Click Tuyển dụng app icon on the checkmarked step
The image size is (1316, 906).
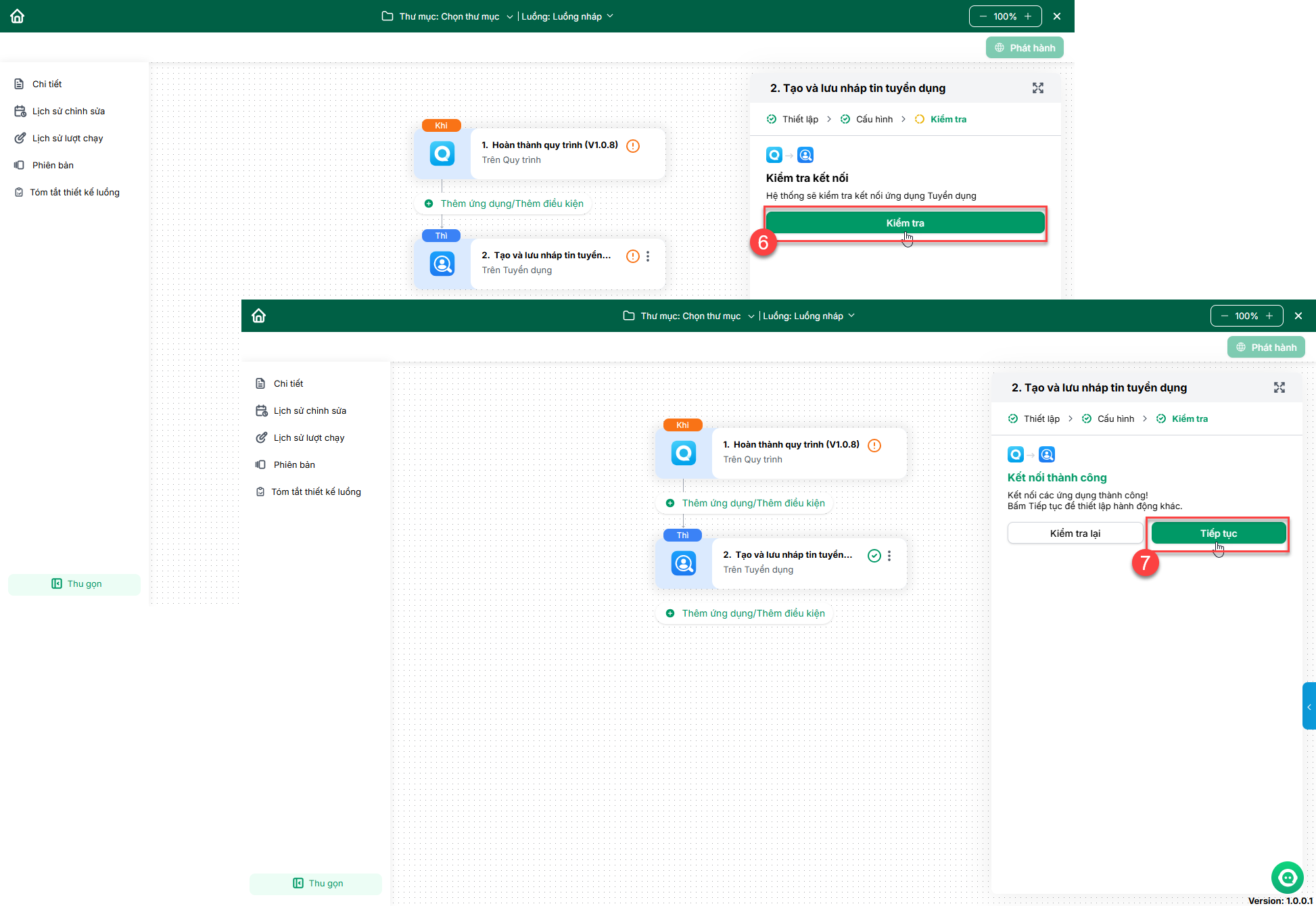point(683,563)
